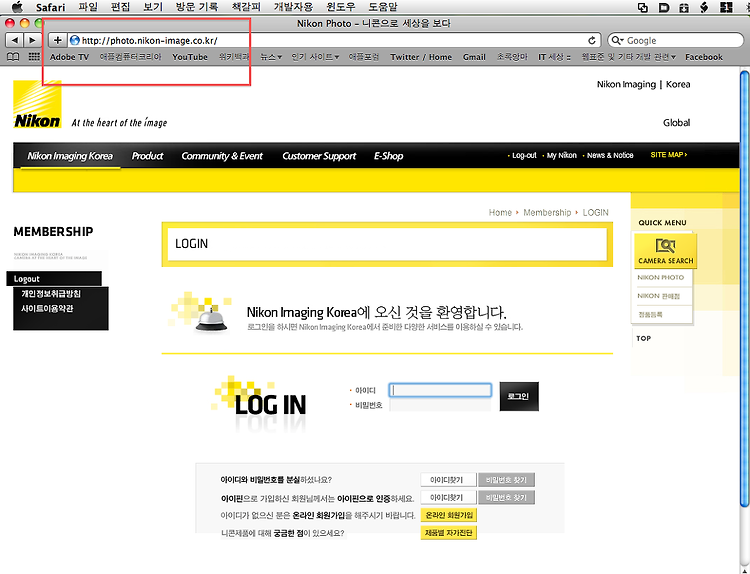Select the Product nav tab
This screenshot has height=574, width=750.
(x=147, y=156)
